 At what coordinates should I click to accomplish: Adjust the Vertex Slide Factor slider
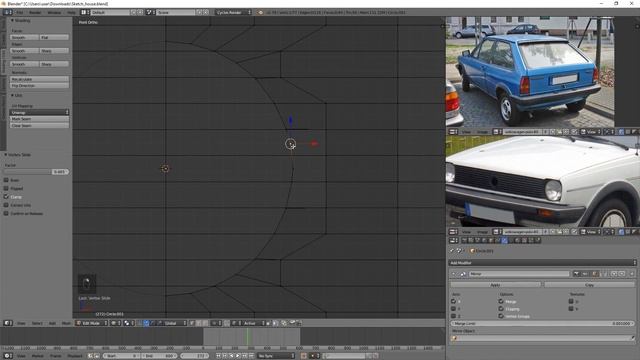(x=37, y=172)
